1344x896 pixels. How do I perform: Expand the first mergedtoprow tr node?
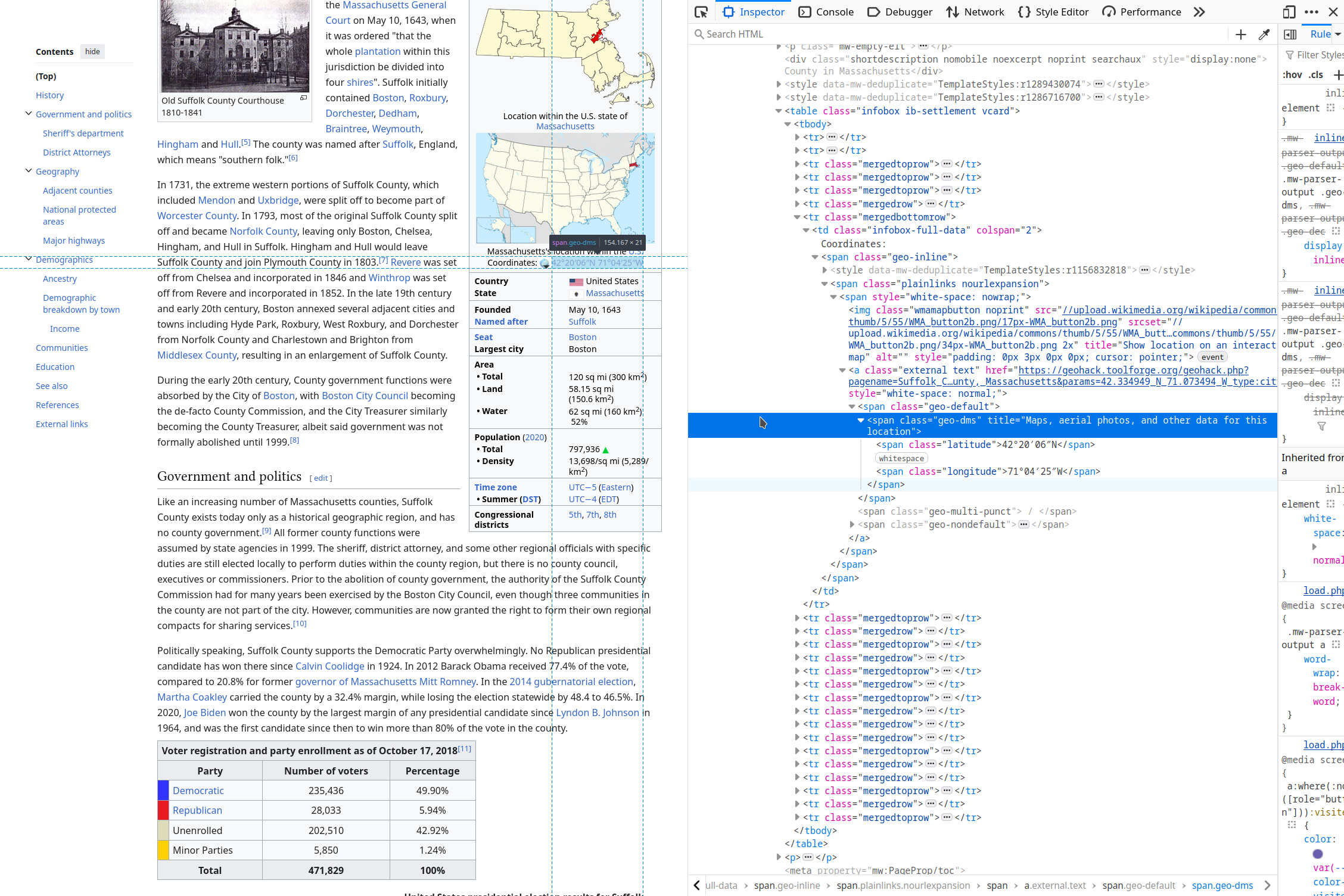(797, 164)
